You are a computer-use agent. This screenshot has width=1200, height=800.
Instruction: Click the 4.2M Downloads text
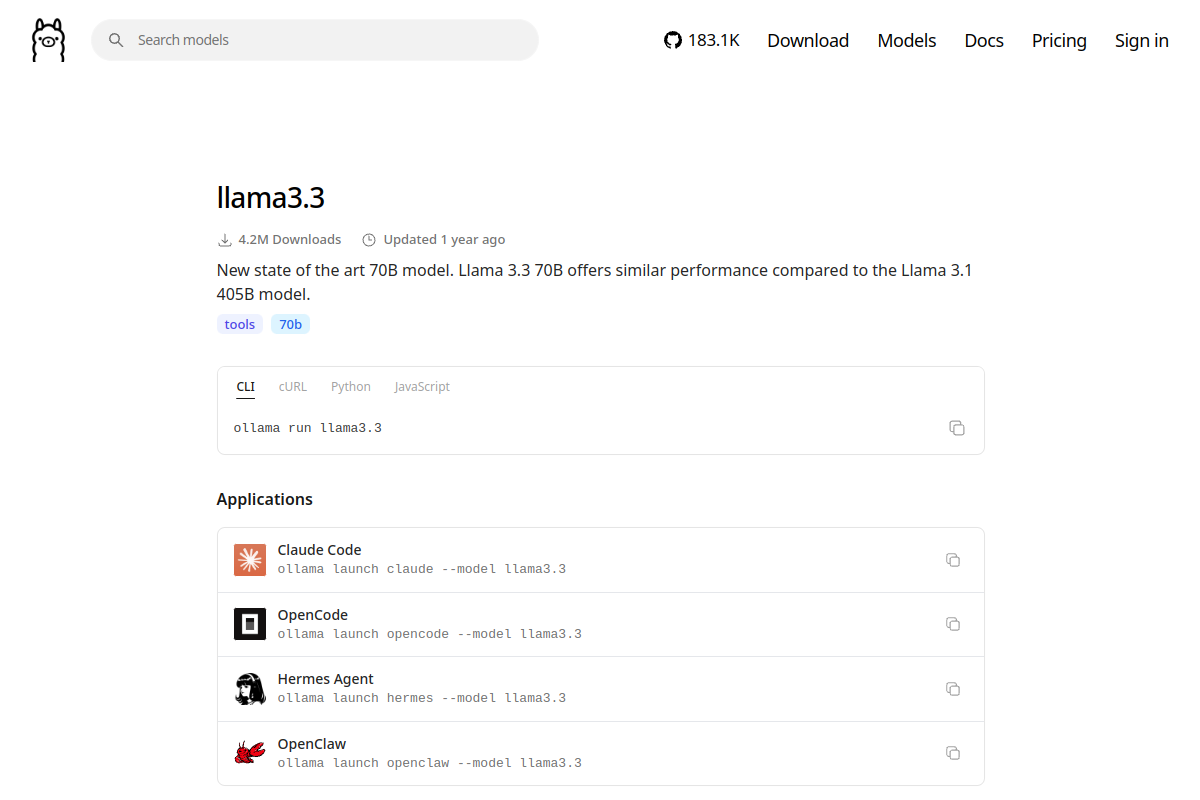click(290, 240)
